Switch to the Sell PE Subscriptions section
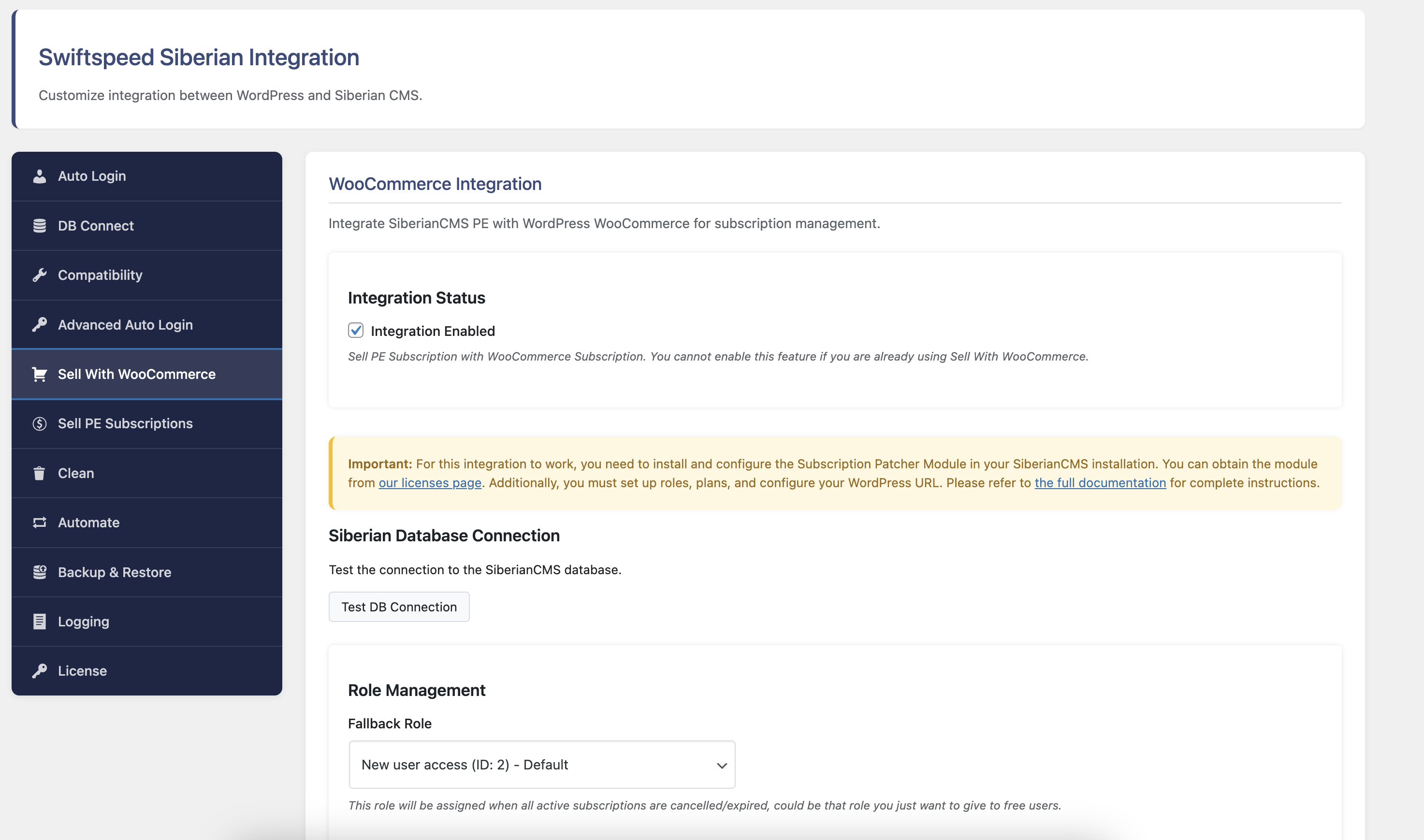Screen dimensions: 1424x840 [125, 423]
